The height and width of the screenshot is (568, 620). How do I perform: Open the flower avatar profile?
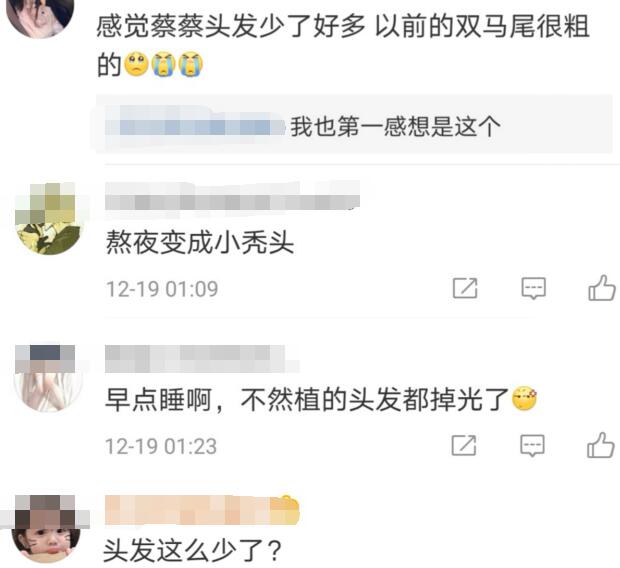(x=49, y=219)
